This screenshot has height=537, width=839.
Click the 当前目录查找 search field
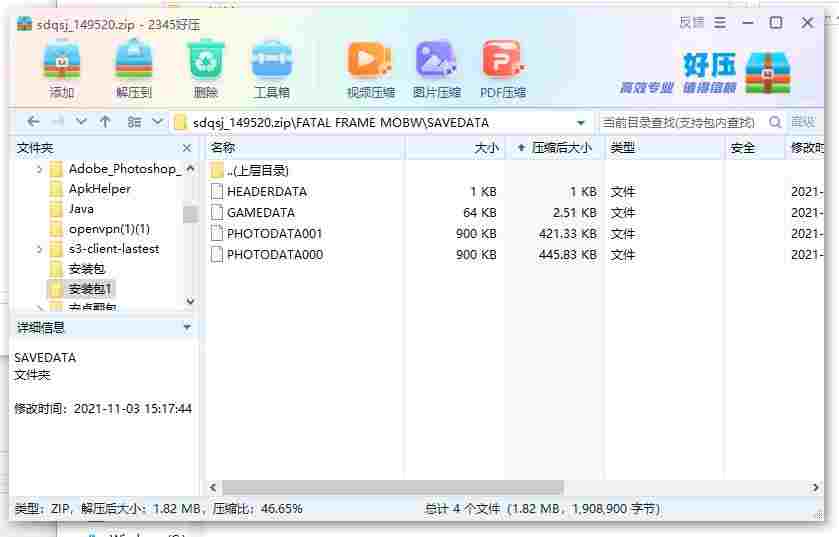(x=680, y=123)
